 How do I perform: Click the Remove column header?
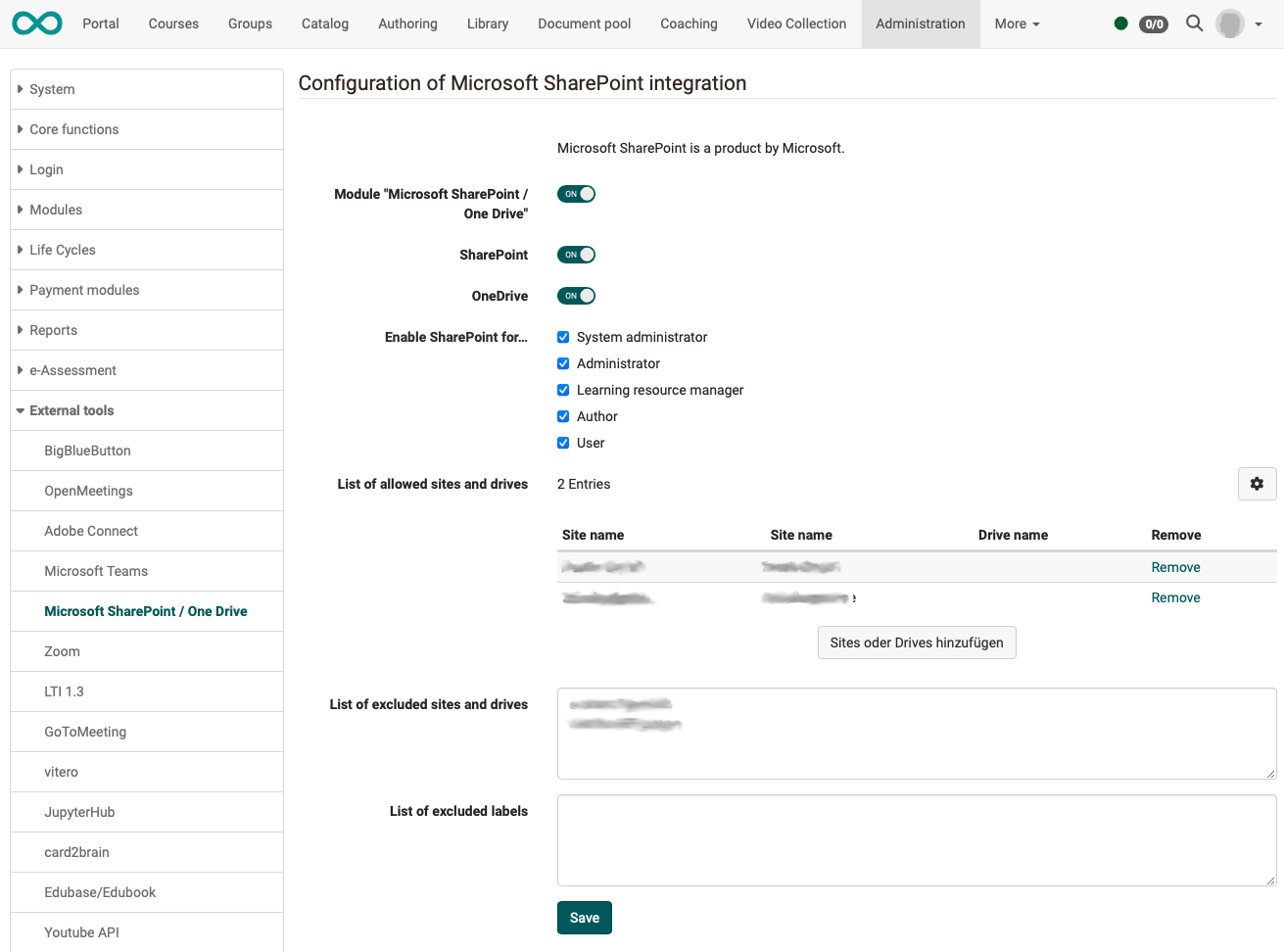point(1176,535)
